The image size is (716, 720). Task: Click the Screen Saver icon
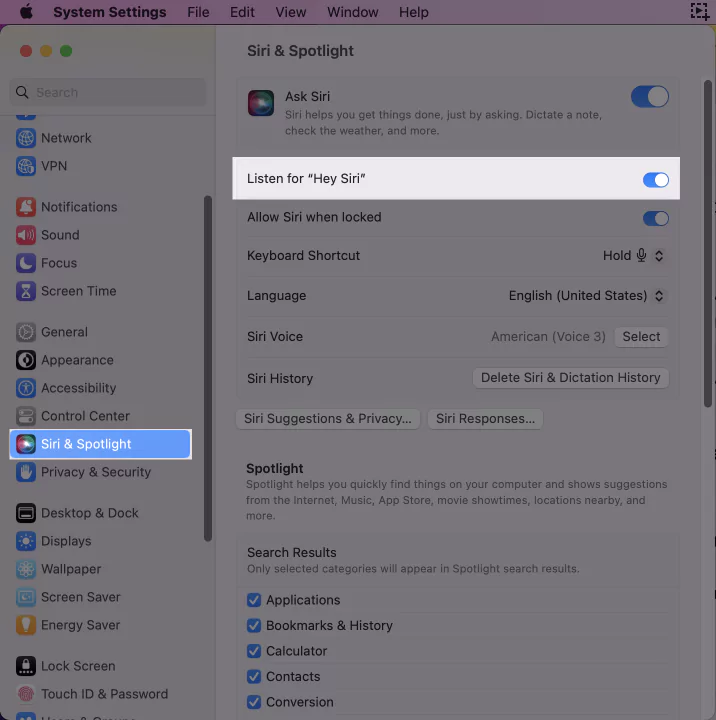tap(26, 597)
